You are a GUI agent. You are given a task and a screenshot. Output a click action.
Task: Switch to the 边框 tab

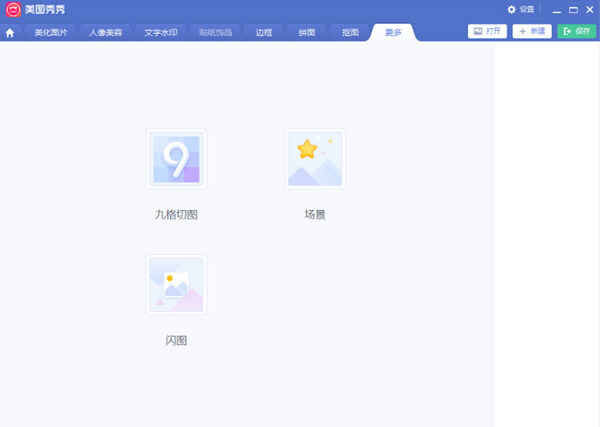click(x=264, y=33)
